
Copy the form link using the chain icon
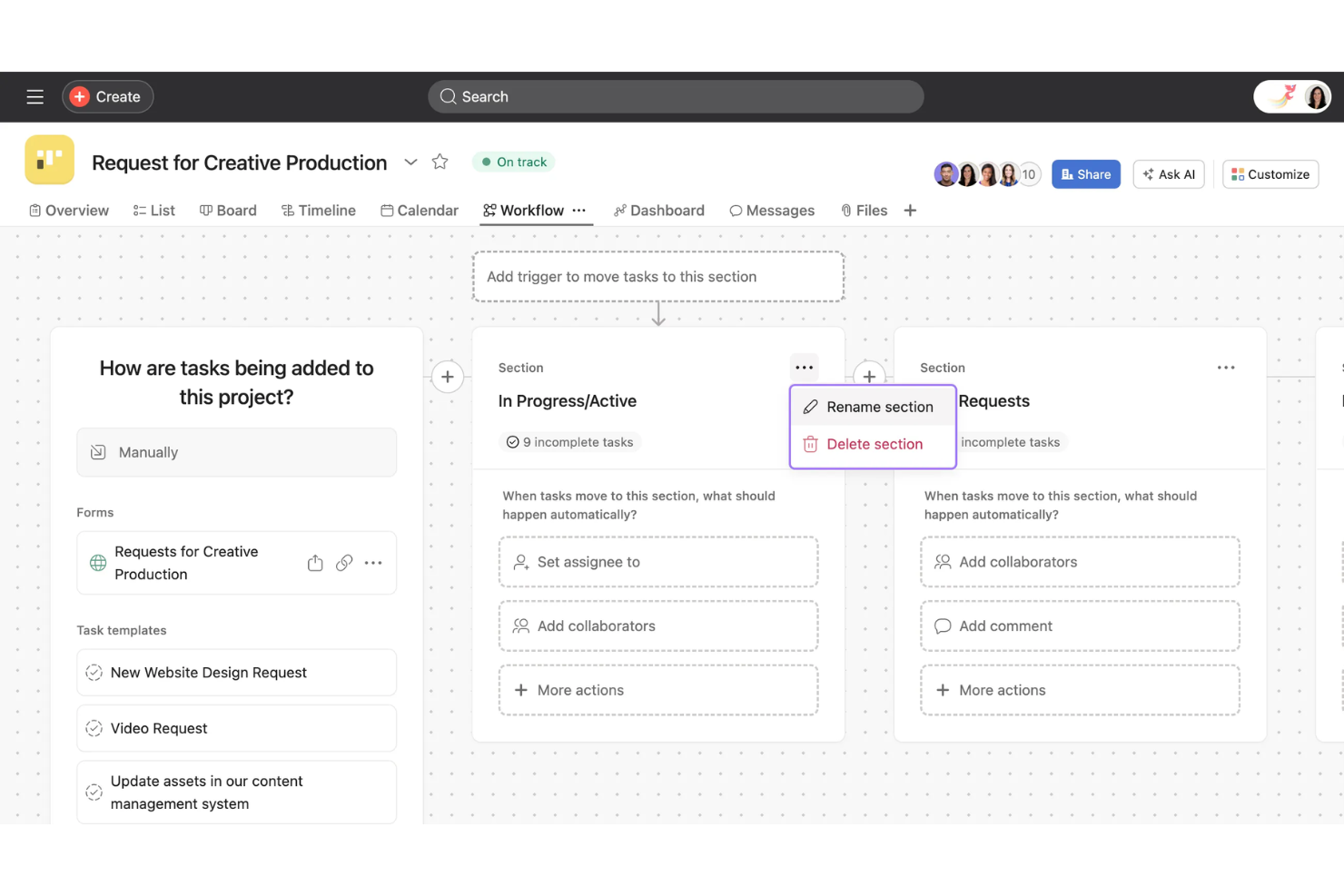[x=344, y=563]
